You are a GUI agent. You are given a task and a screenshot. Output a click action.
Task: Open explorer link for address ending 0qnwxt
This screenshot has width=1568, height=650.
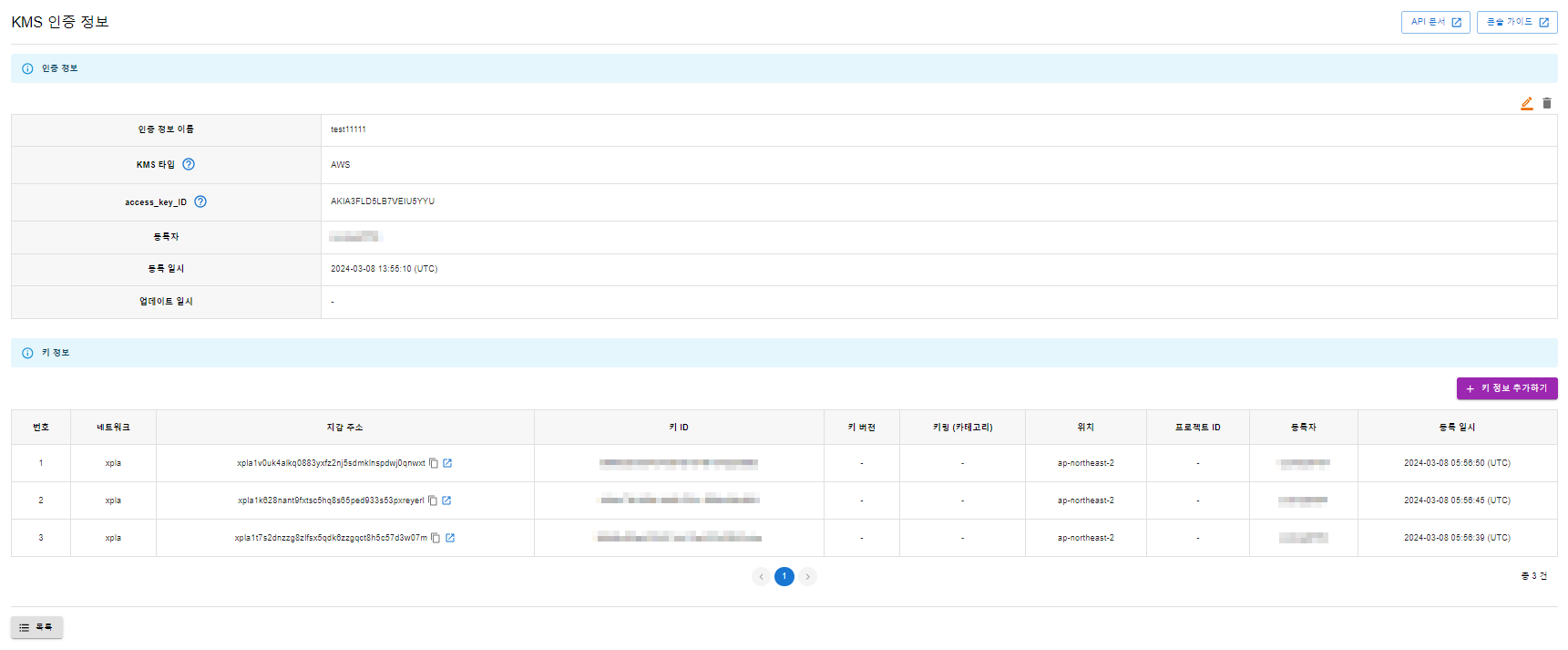(447, 463)
